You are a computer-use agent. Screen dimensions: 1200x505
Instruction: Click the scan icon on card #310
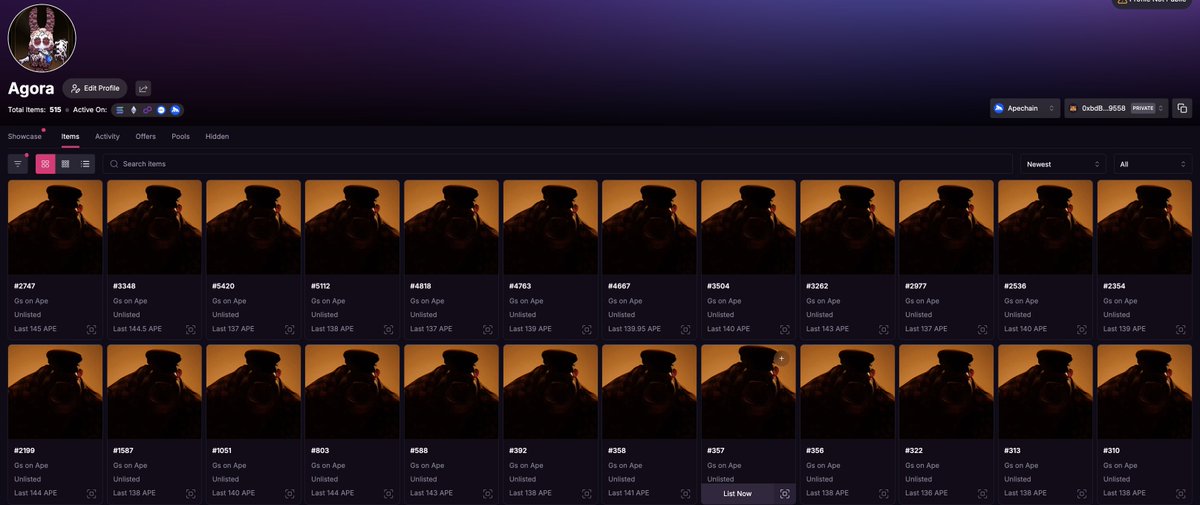[1180, 493]
